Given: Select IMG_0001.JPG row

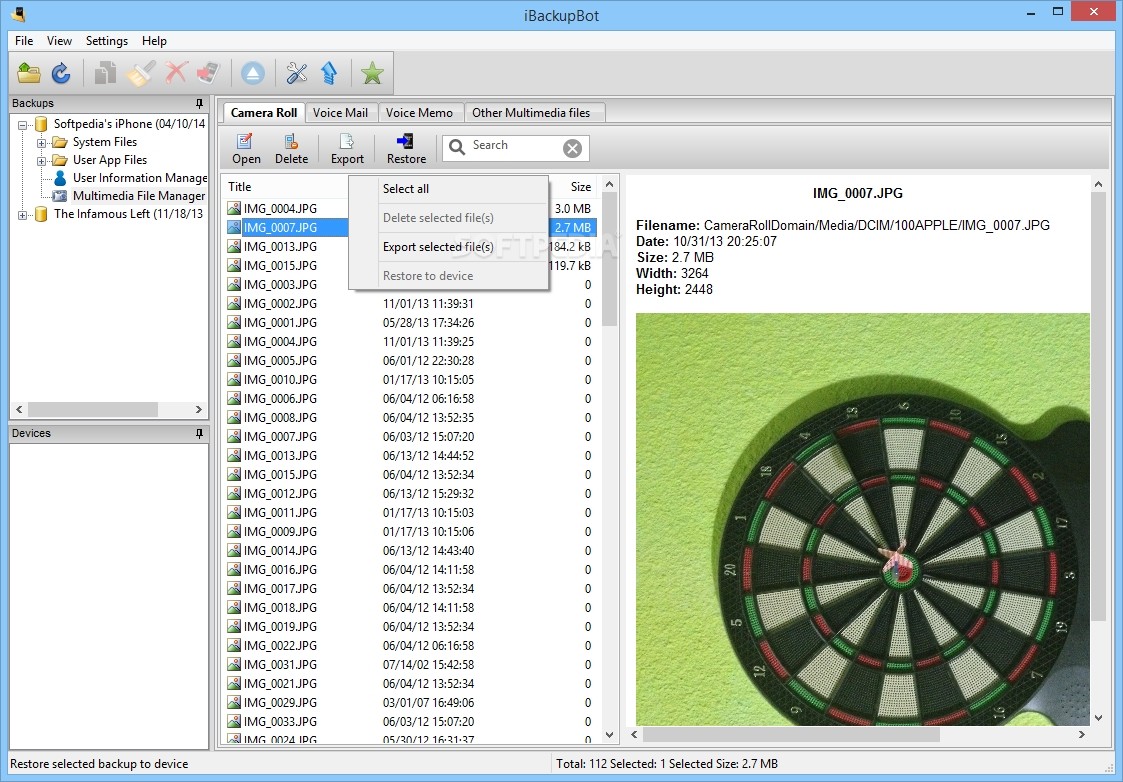Looking at the screenshot, I should [x=410, y=323].
